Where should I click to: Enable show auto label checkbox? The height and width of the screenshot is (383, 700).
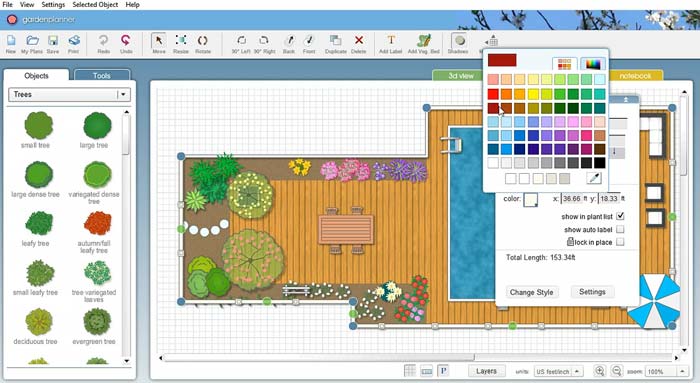[x=620, y=229]
